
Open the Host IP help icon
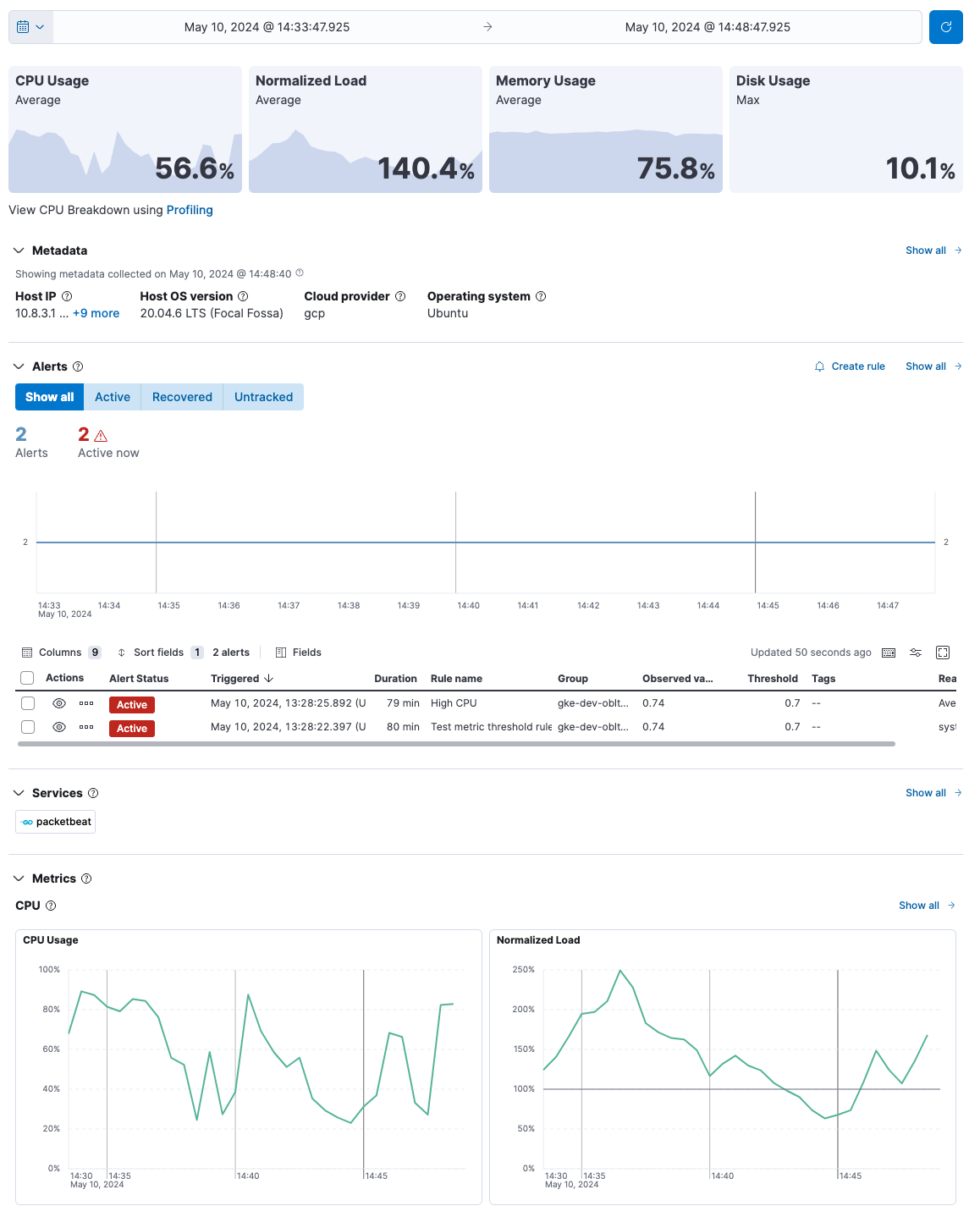(67, 296)
